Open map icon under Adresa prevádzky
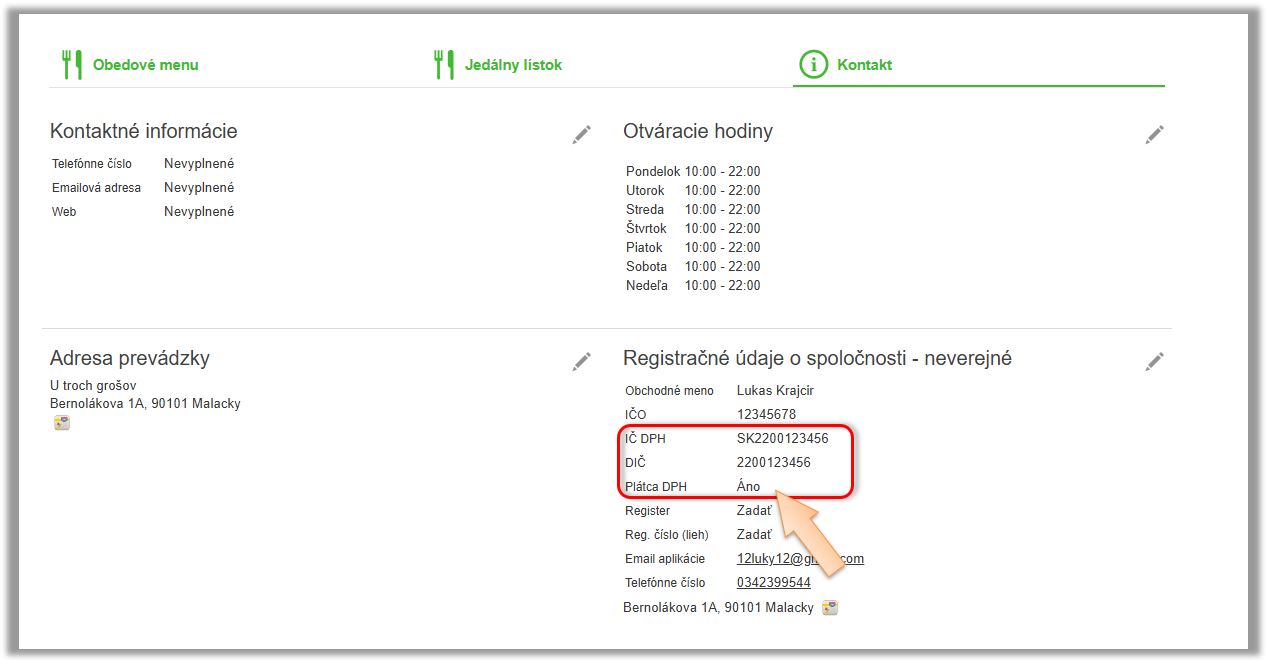 coord(62,423)
